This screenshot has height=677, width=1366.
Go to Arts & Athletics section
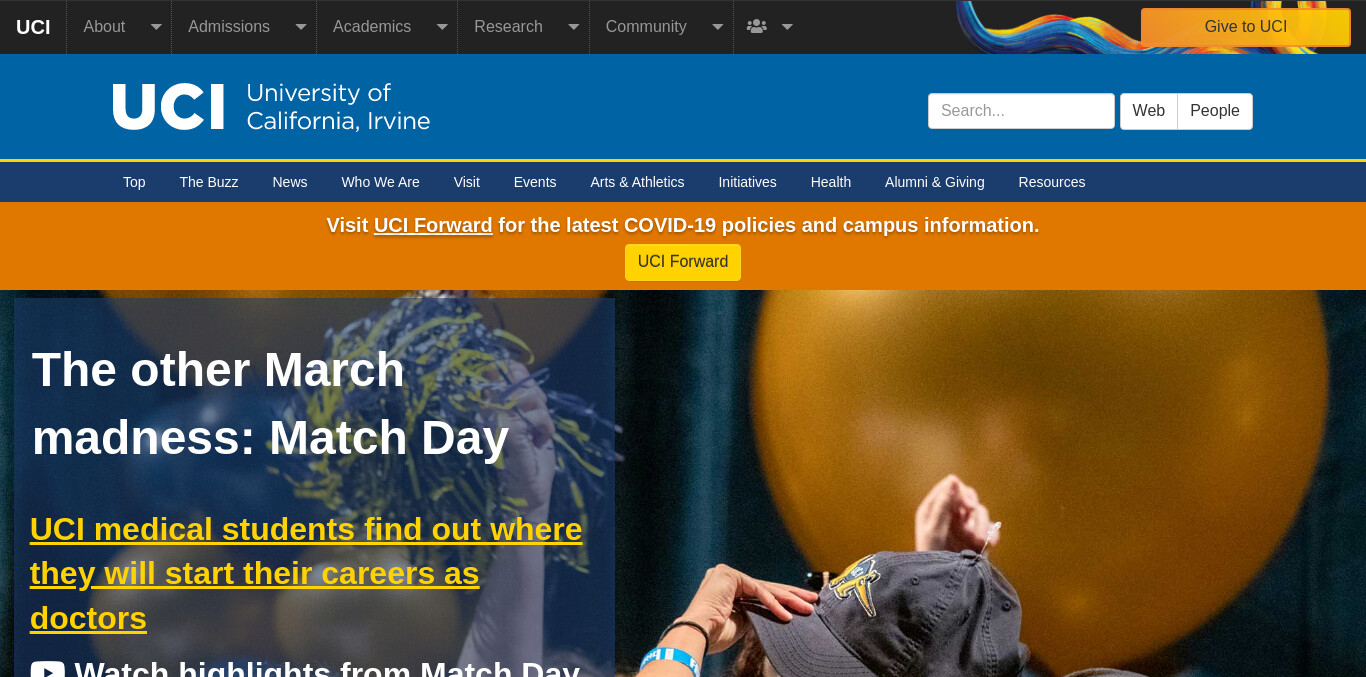[637, 182]
